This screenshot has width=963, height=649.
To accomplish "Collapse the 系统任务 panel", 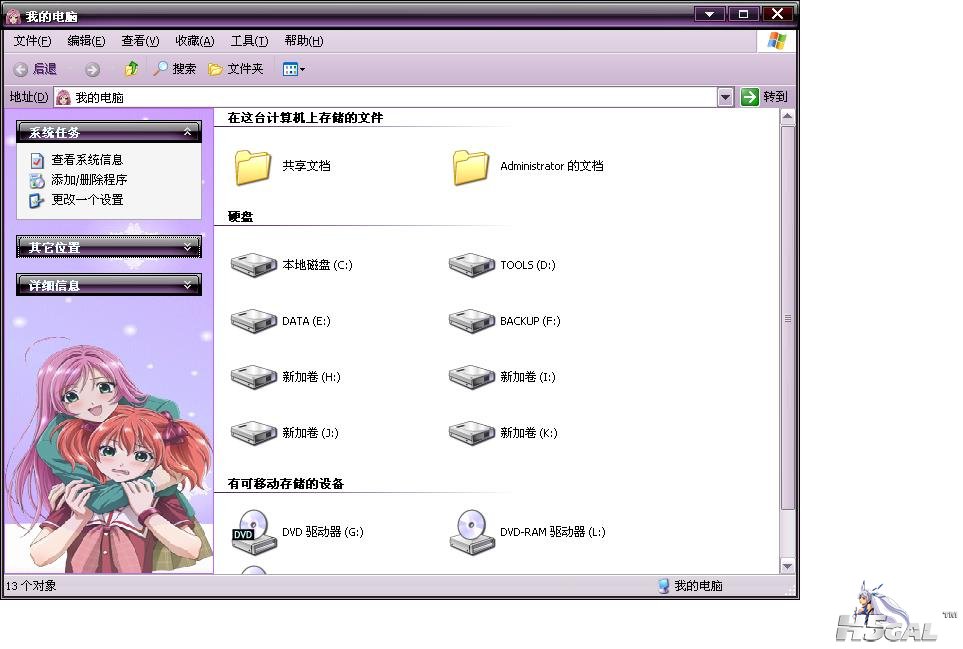I will [109, 132].
